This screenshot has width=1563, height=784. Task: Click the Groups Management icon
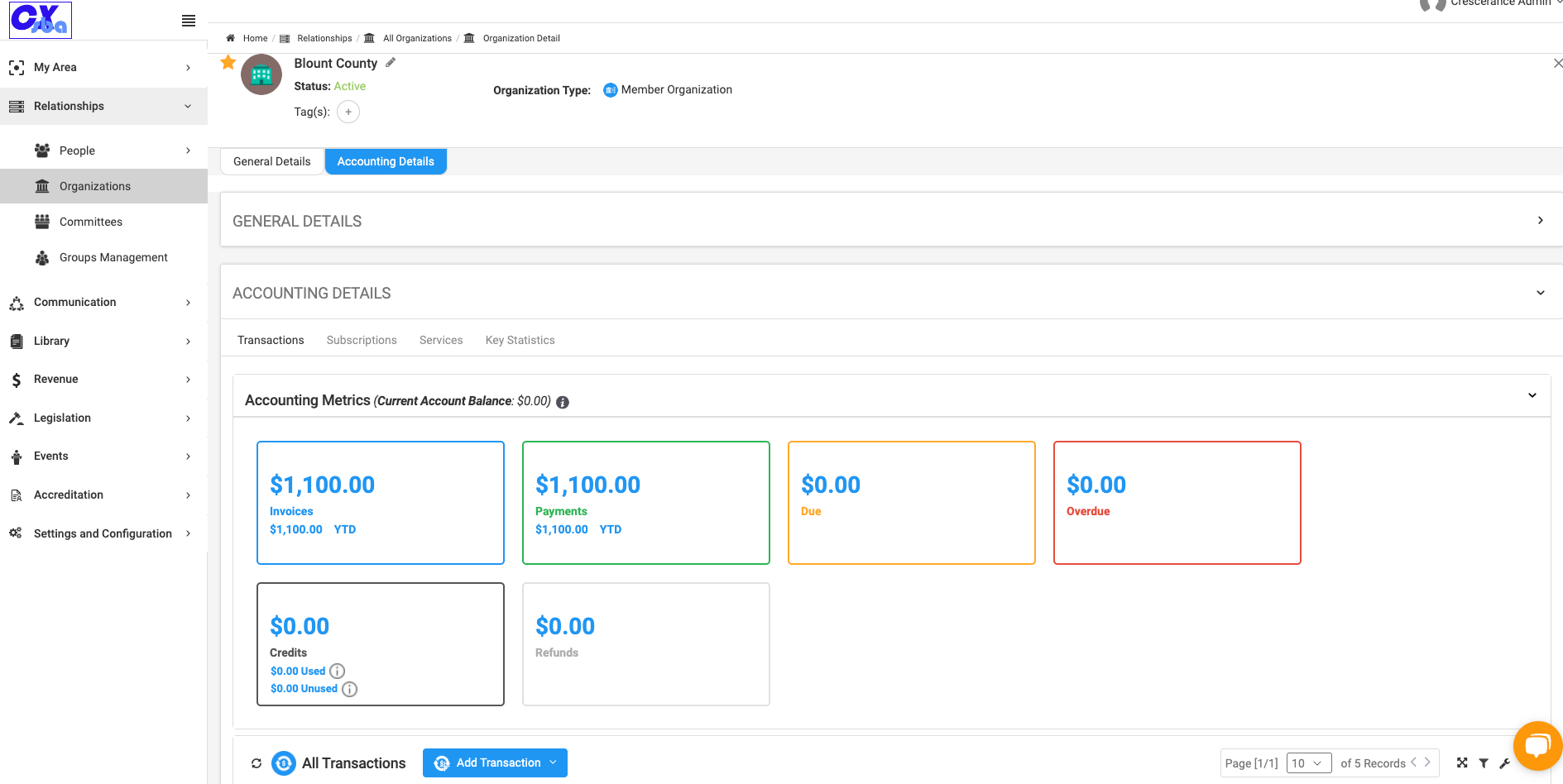coord(42,258)
